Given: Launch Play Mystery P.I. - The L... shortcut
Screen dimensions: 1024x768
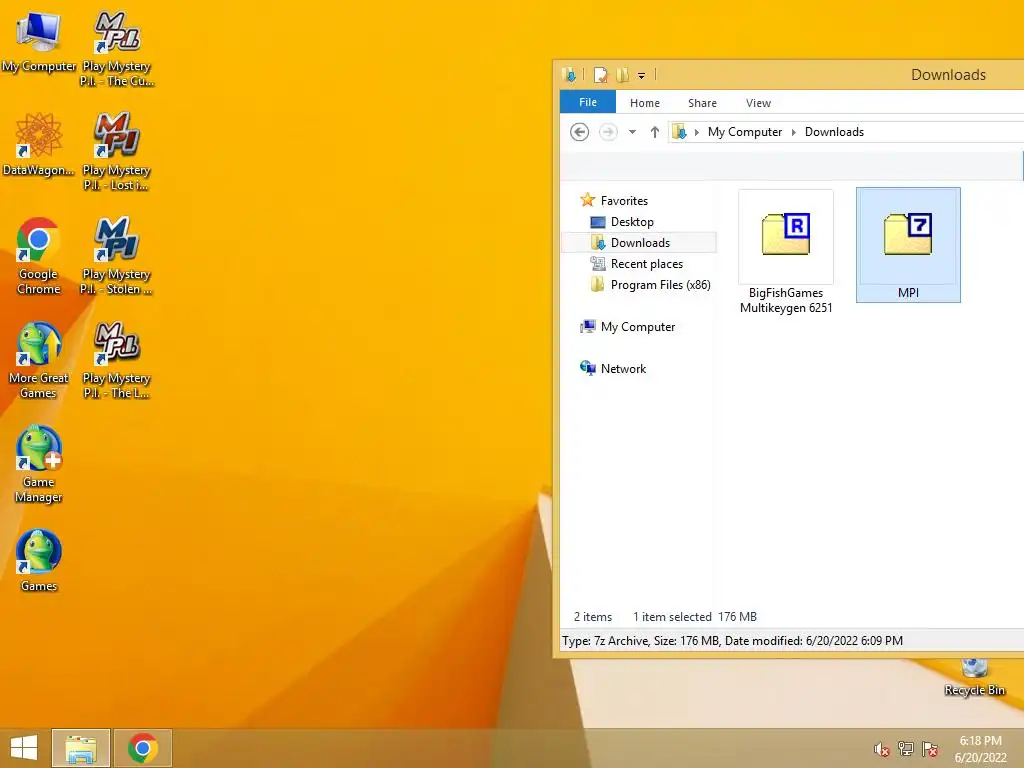Looking at the screenshot, I should coord(117,360).
